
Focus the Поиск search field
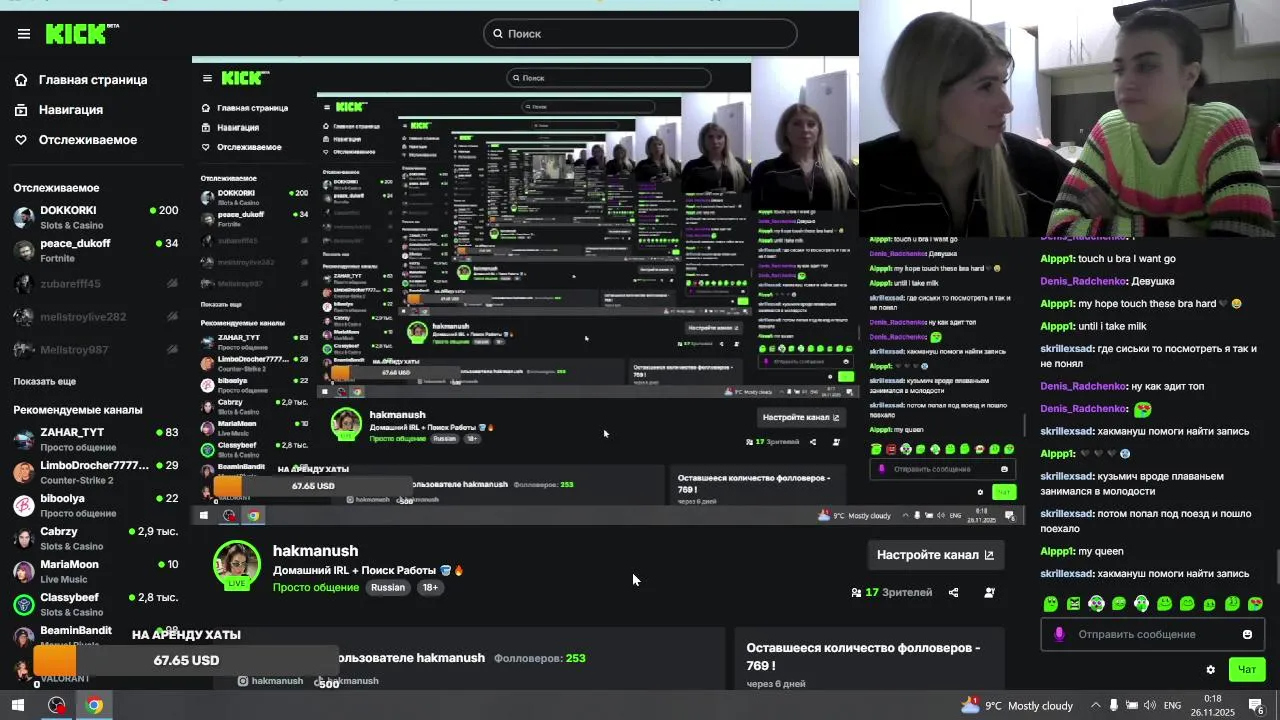640,34
